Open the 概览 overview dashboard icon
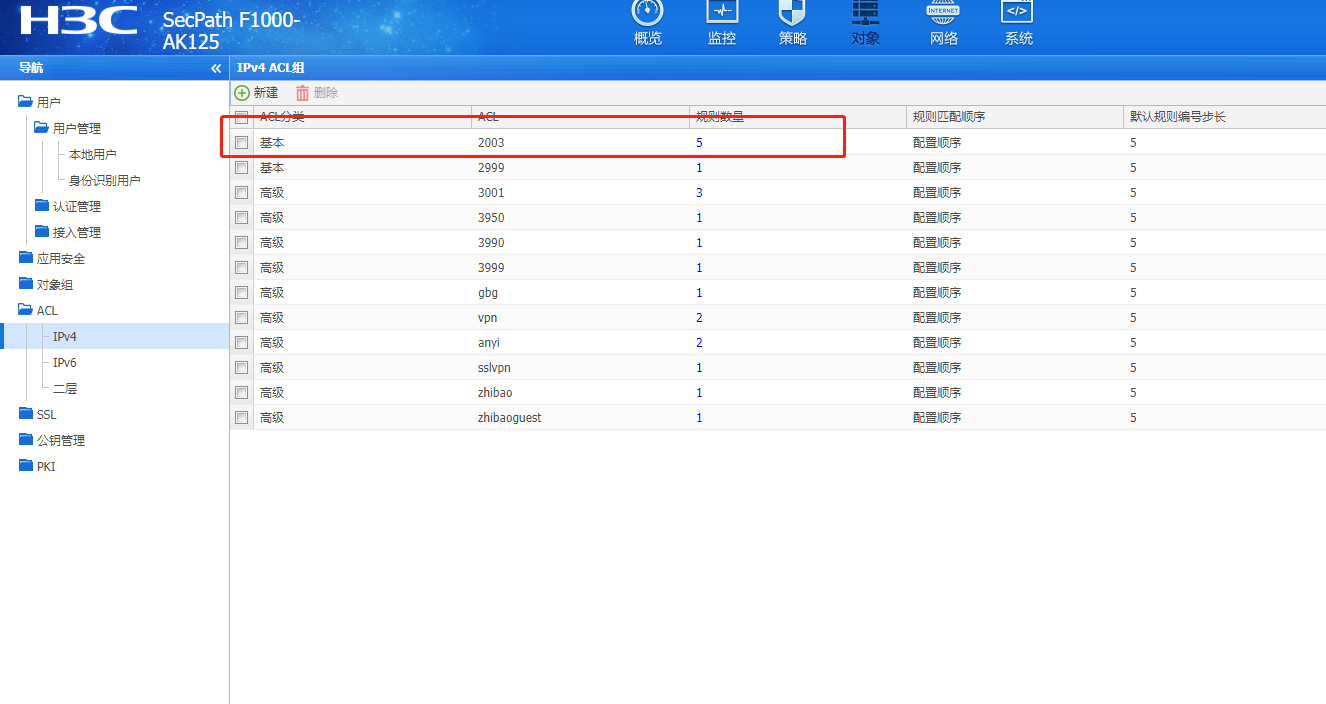Image resolution: width=1326 pixels, height=704 pixels. [648, 10]
